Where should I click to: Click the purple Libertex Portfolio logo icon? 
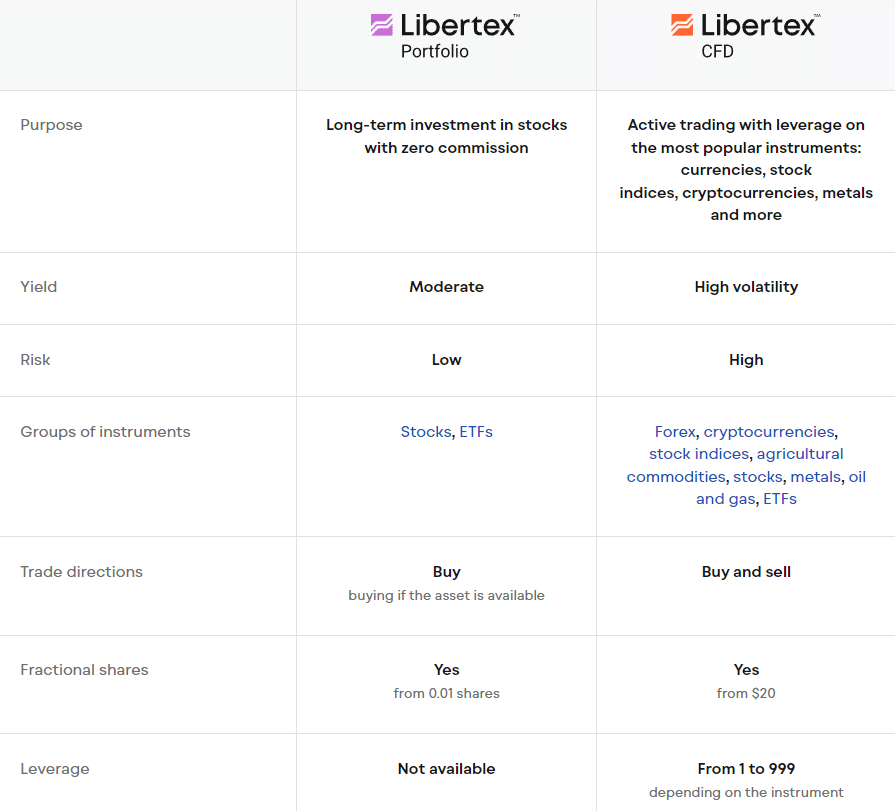[x=381, y=25]
